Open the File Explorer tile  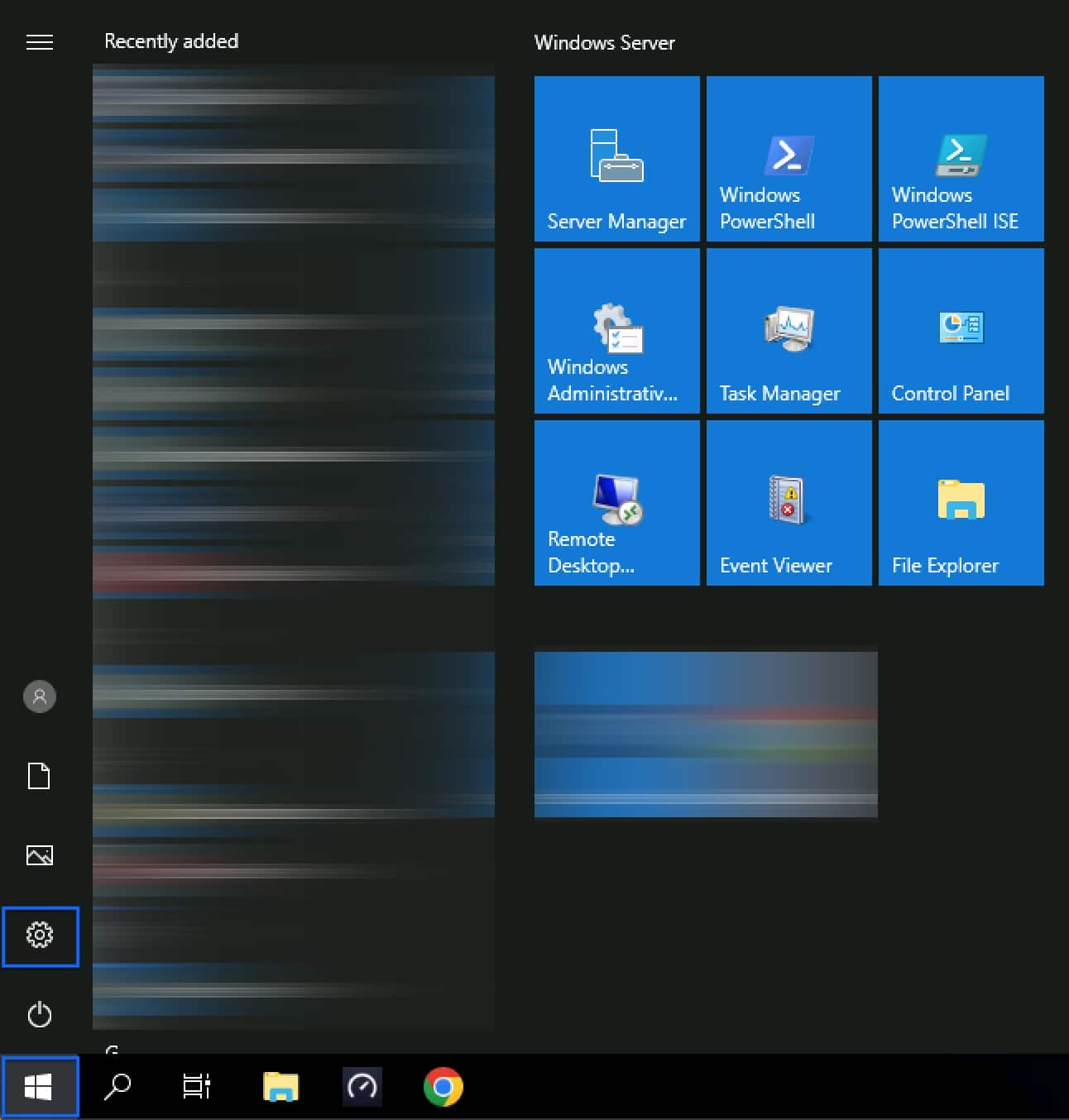tap(961, 503)
